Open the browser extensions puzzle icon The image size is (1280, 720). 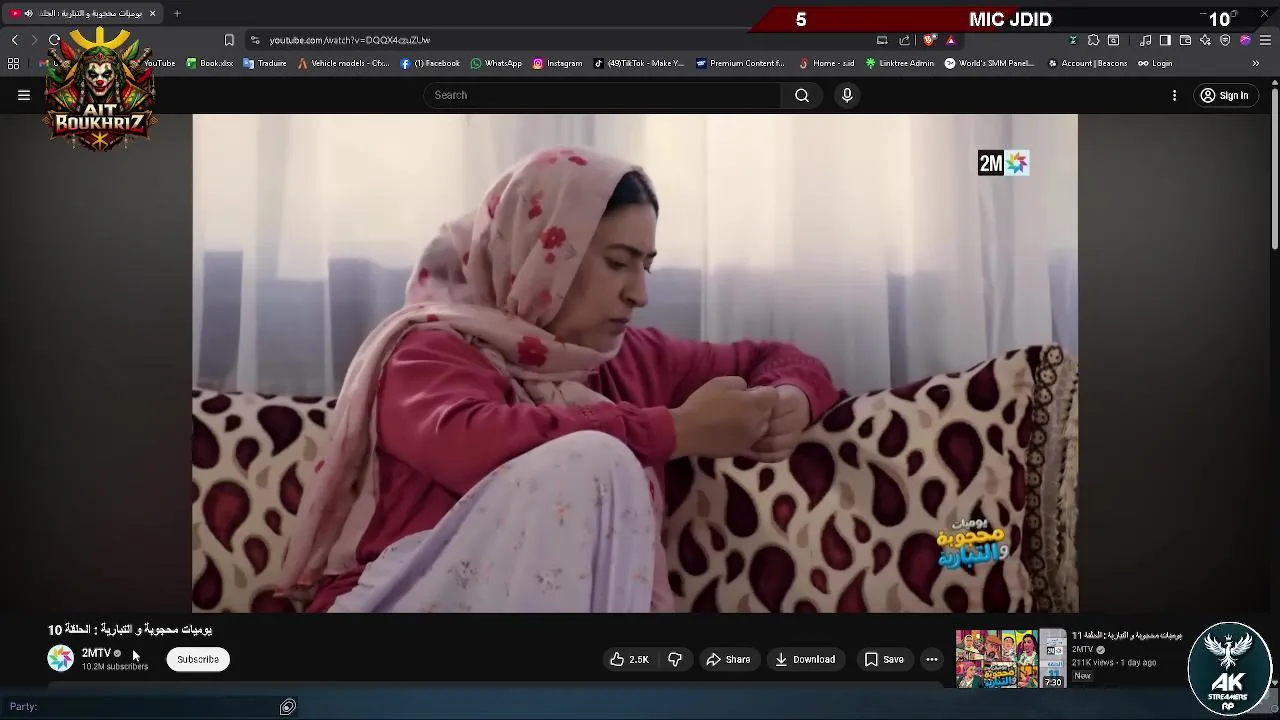point(1093,40)
